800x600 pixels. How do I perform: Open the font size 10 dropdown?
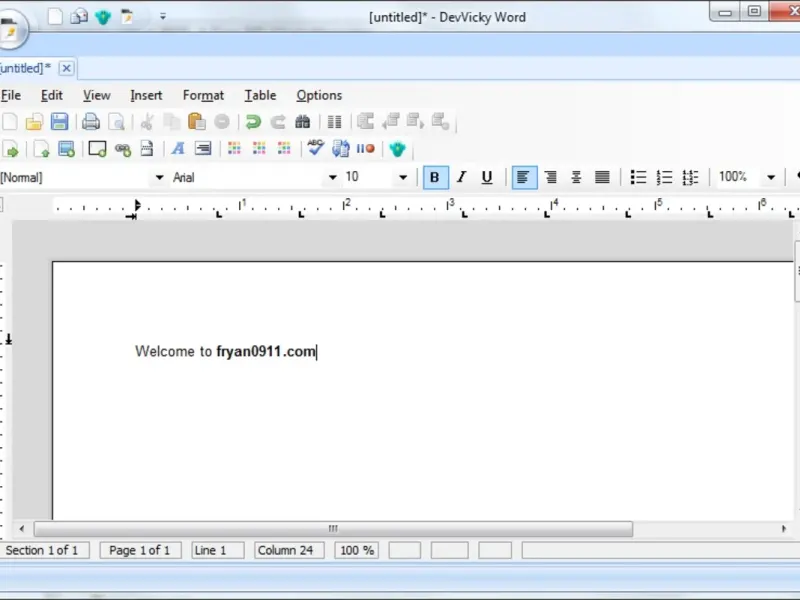pyautogui.click(x=403, y=178)
